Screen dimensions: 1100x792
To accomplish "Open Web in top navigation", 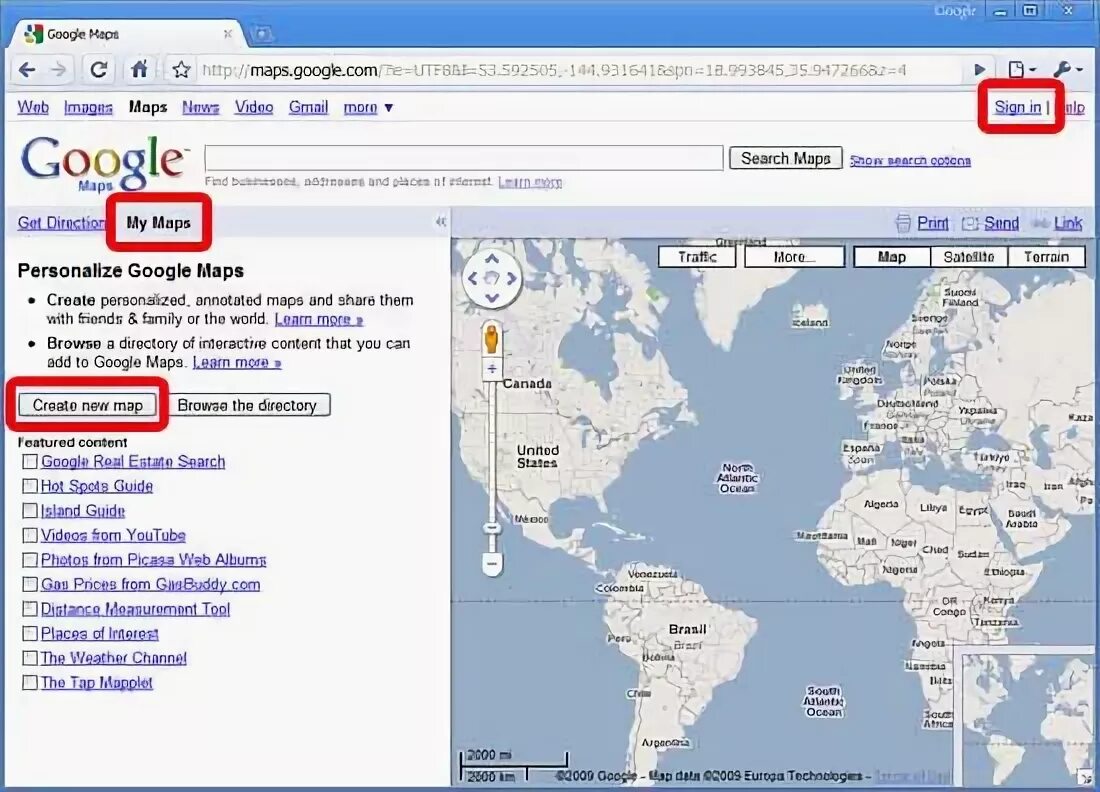I will (x=33, y=107).
